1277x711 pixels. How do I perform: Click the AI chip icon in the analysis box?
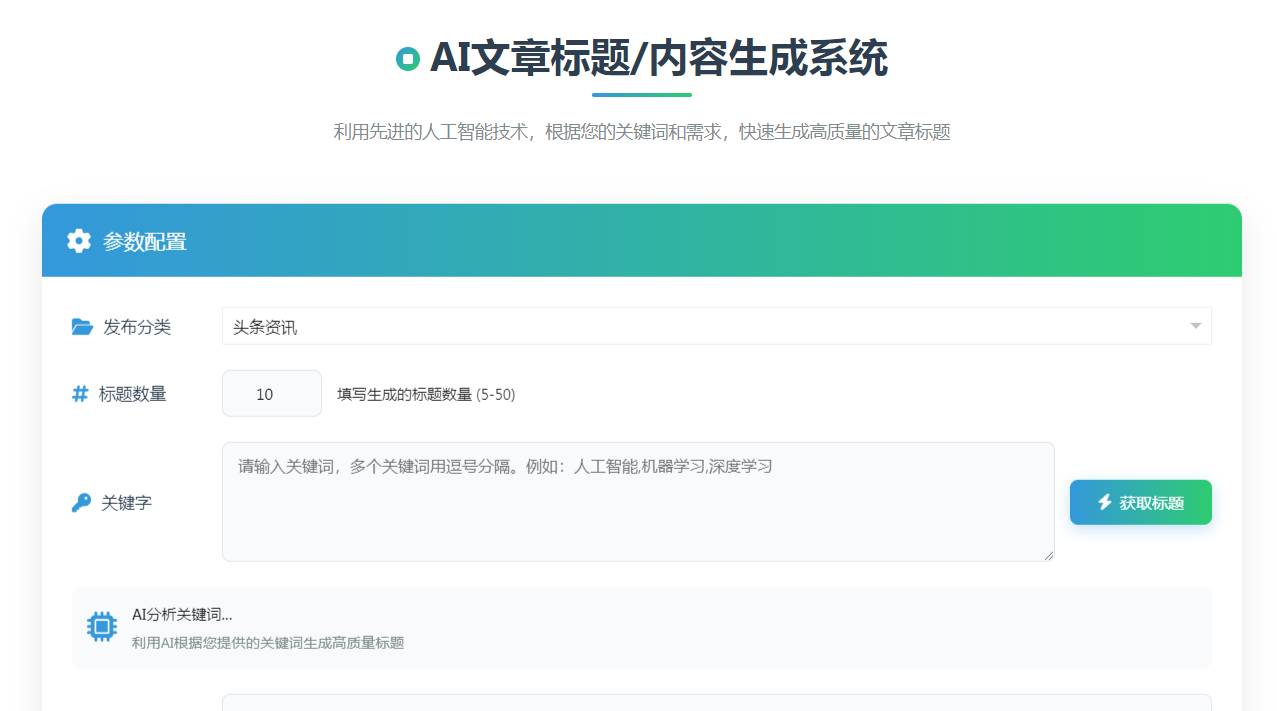click(101, 627)
